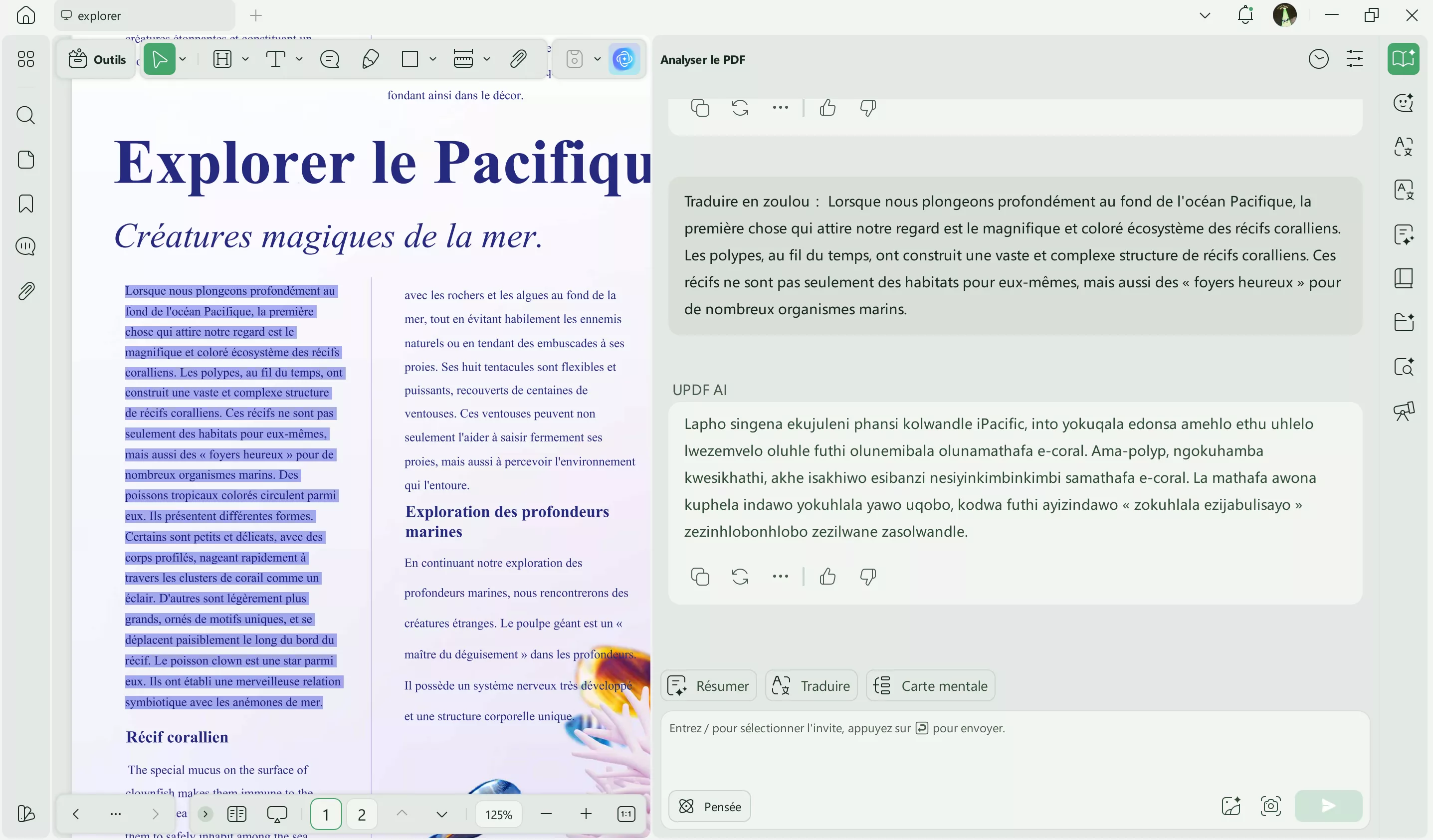Toggle the UPDF AI assistant panel button

pyautogui.click(x=624, y=59)
